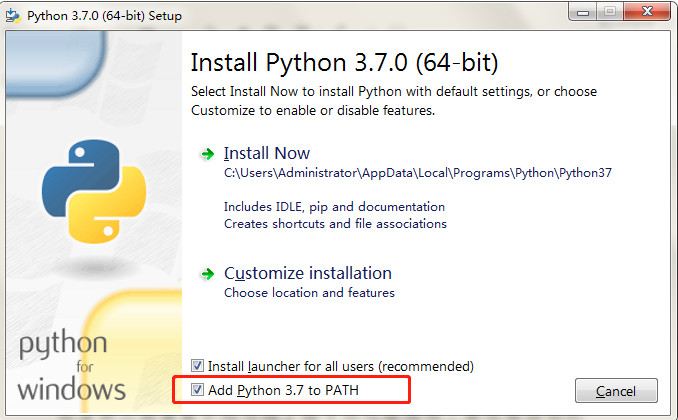Start installation with Install Now
This screenshot has width=678, height=420.
tap(267, 154)
